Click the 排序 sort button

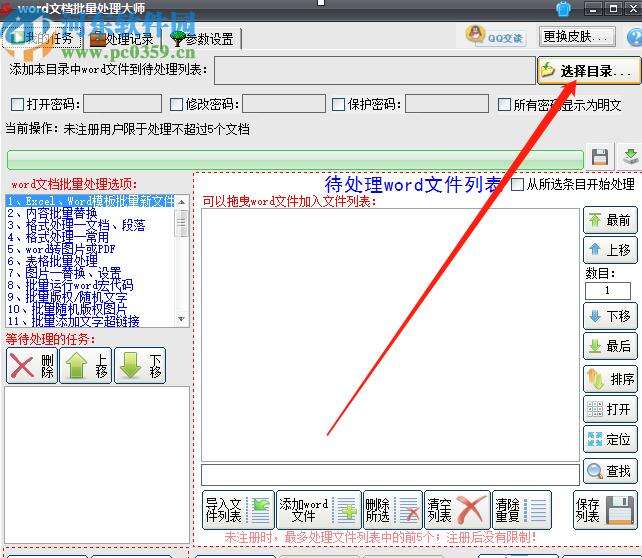coord(610,379)
